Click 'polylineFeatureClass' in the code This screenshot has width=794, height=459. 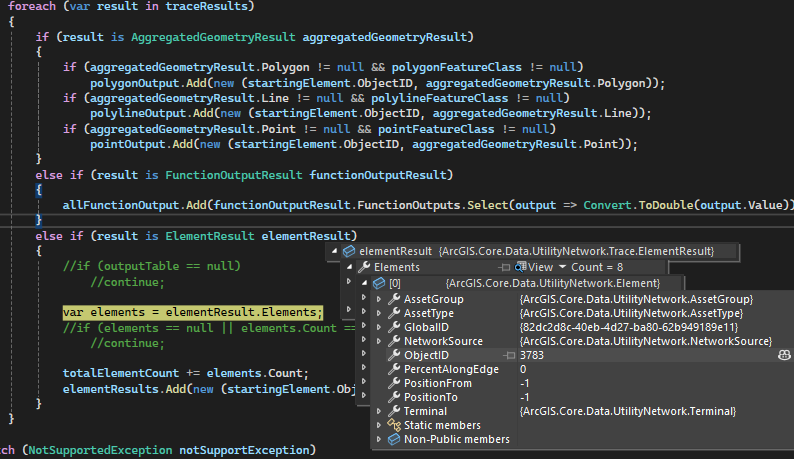(x=439, y=98)
